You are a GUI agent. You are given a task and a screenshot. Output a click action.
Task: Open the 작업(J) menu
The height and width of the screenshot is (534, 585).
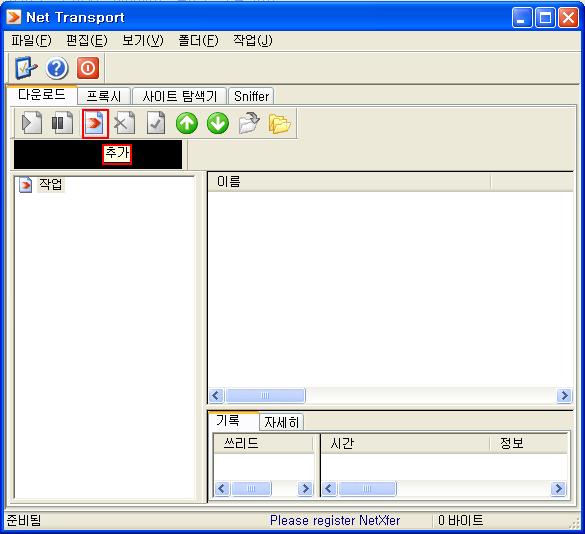pyautogui.click(x=253, y=40)
